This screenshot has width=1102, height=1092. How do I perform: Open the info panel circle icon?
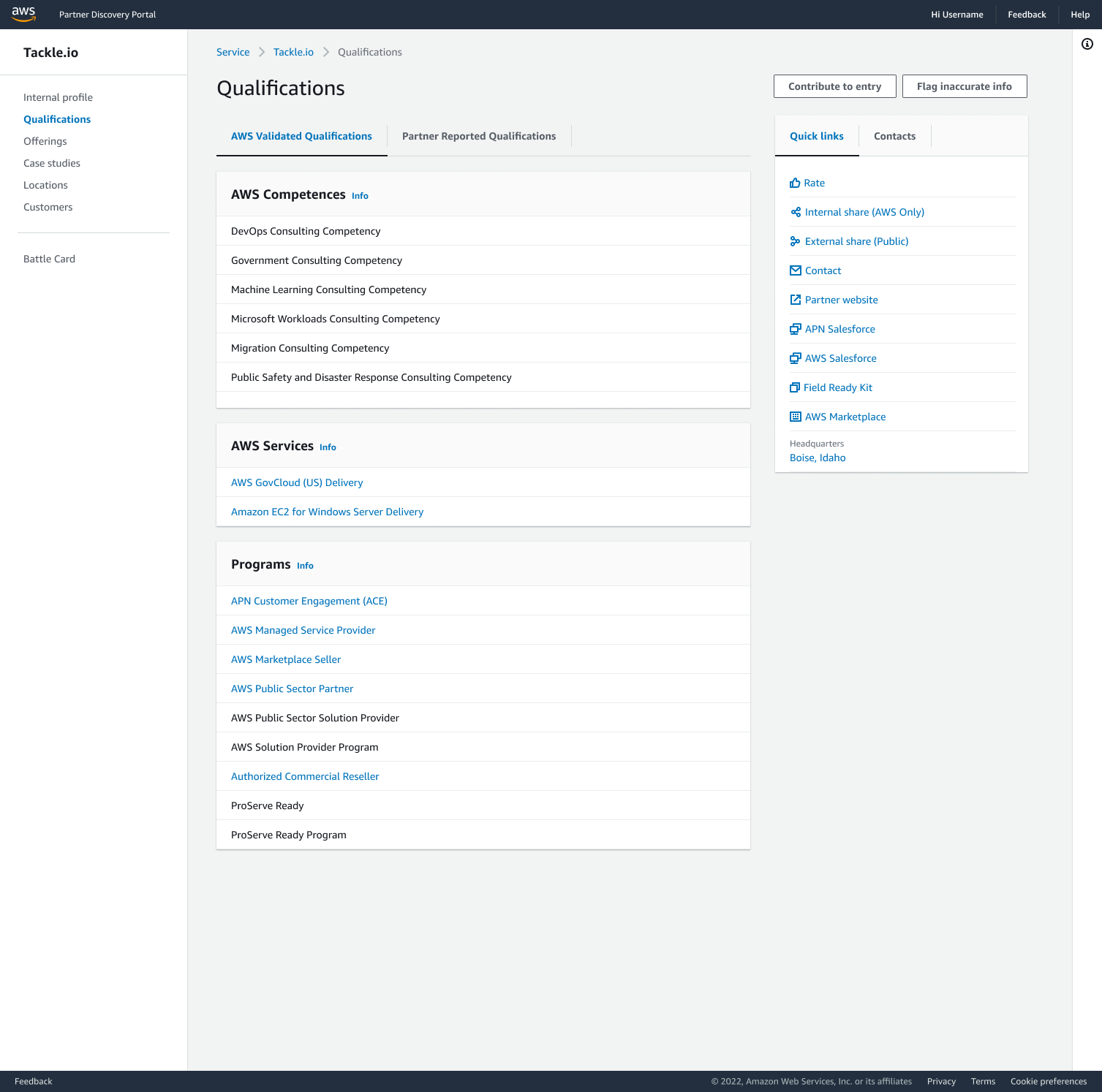pos(1087,44)
